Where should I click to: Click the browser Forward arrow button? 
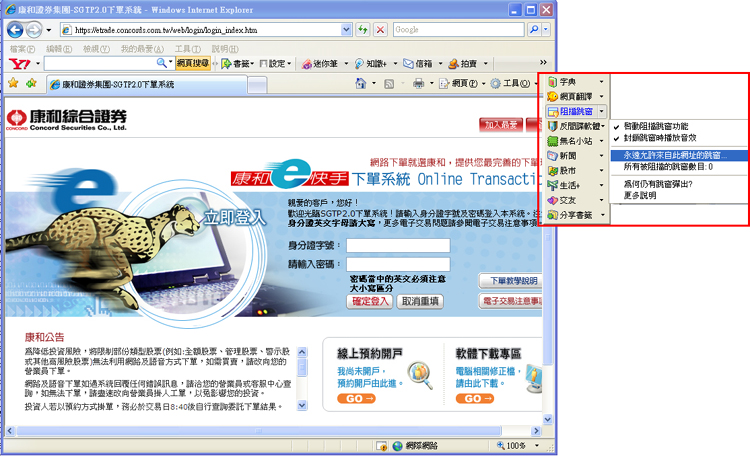(x=33, y=30)
